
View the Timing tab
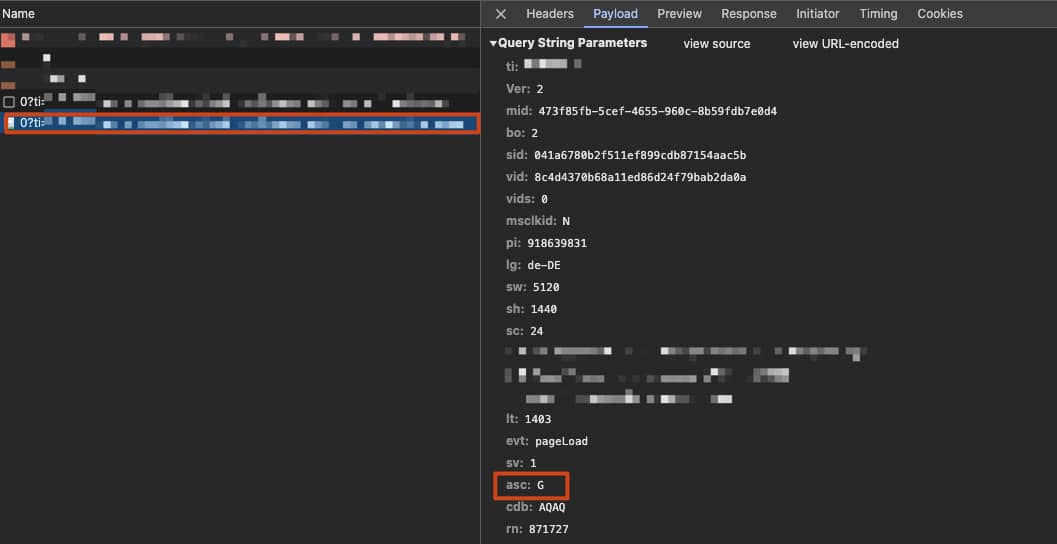(878, 14)
